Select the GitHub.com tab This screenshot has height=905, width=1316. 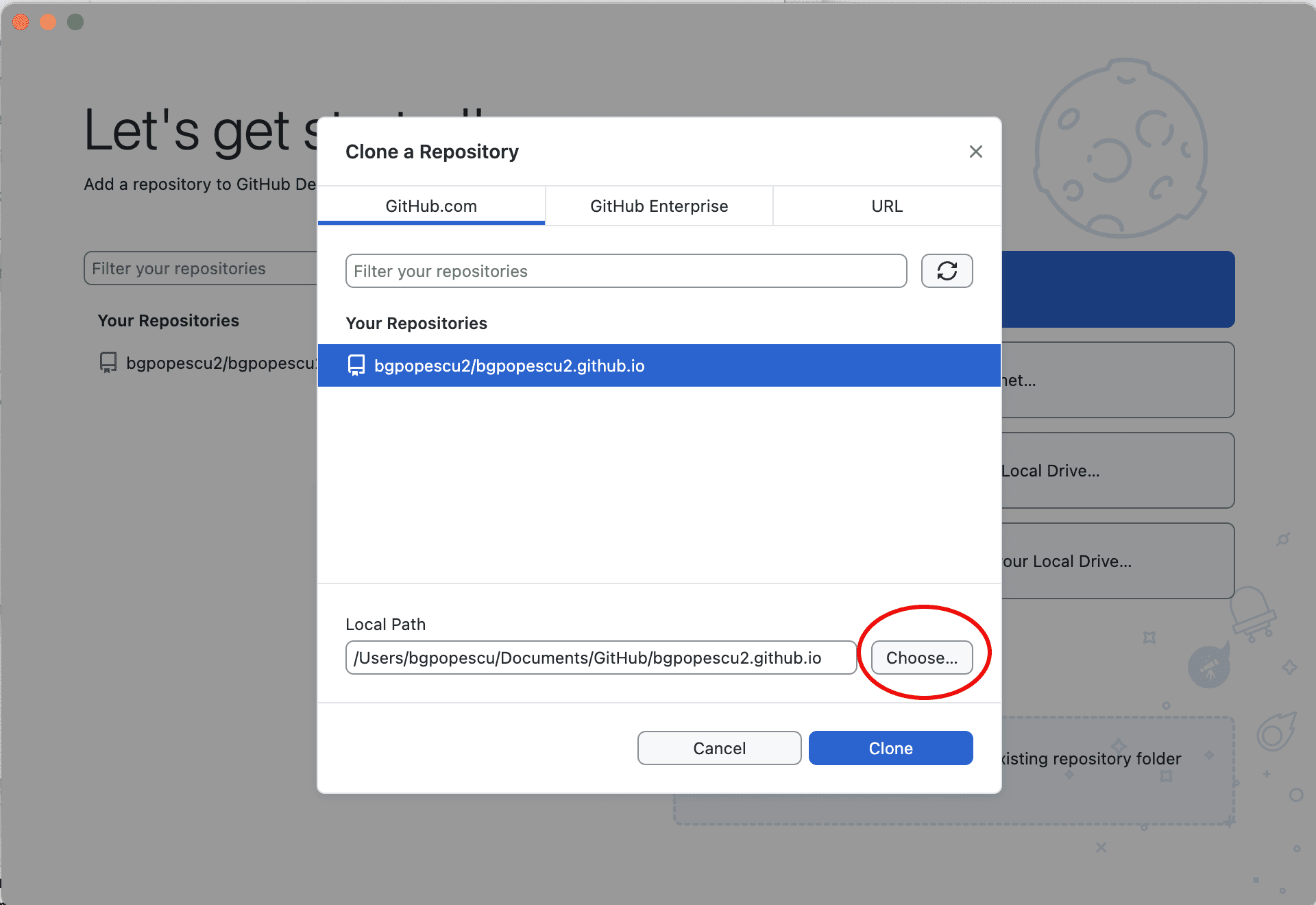click(430, 206)
